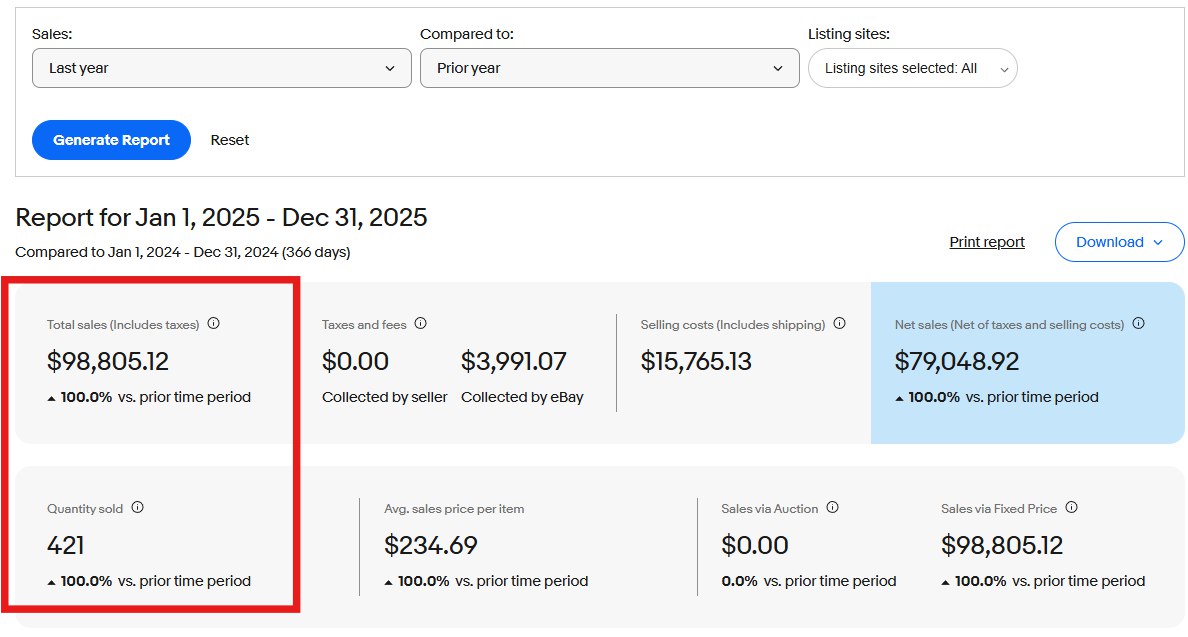The height and width of the screenshot is (637, 1188).
Task: Open the Listing sites selection dropdown
Action: pos(912,68)
